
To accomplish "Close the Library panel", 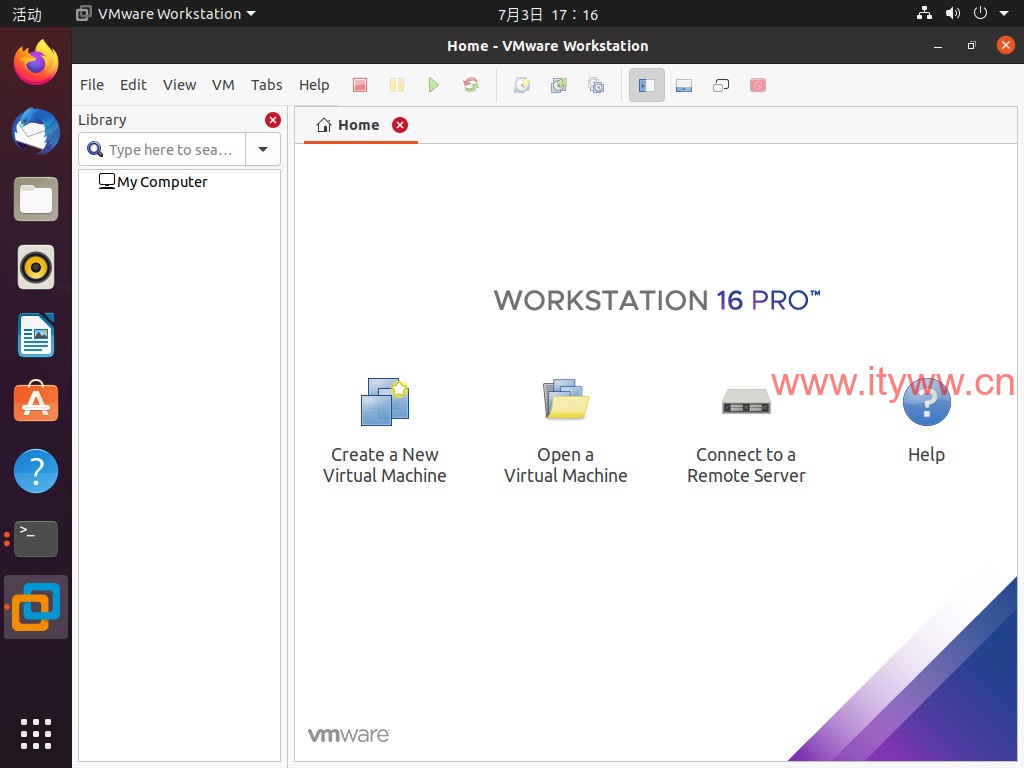I will (273, 120).
